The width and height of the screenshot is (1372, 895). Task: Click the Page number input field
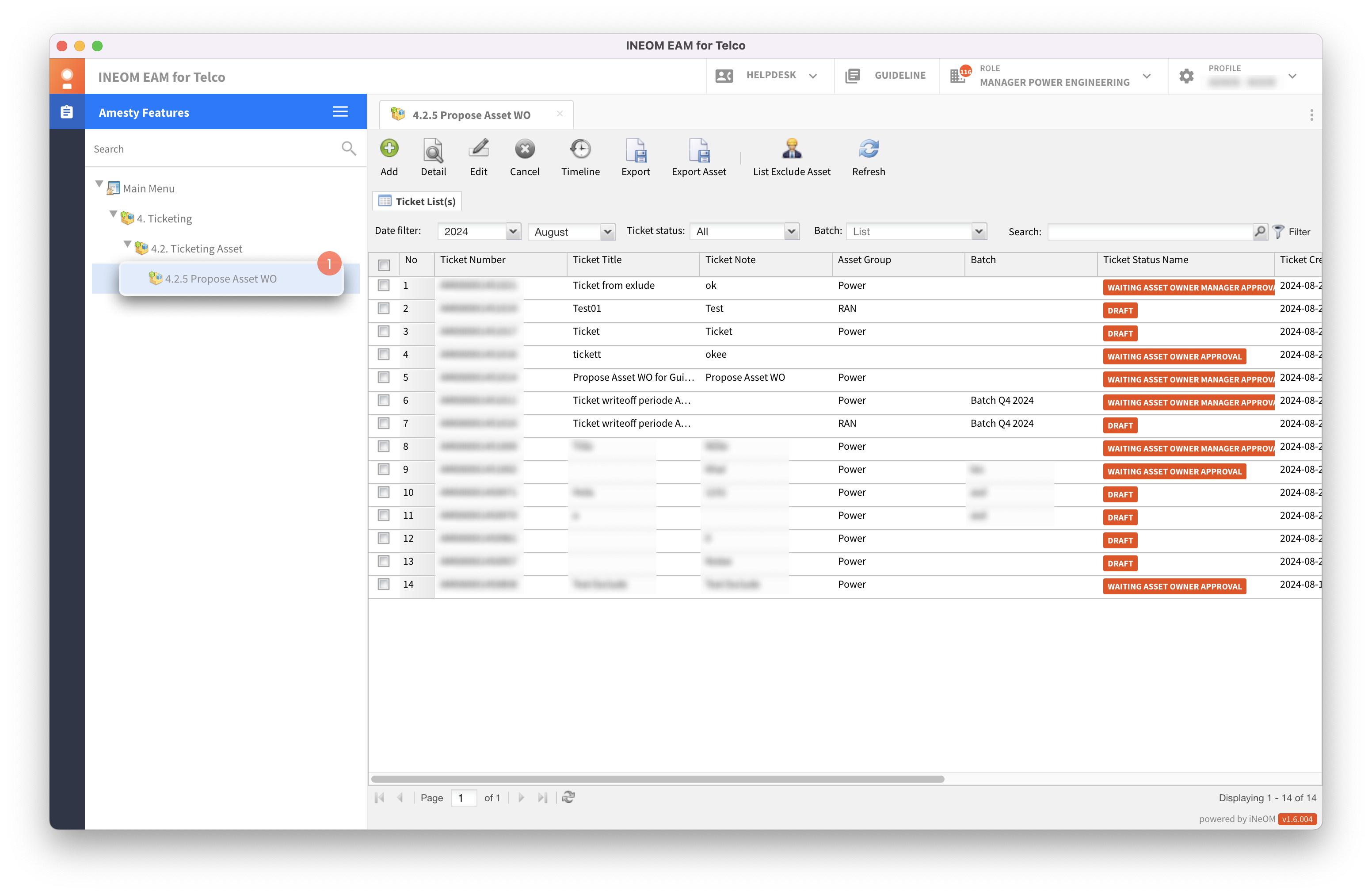[463, 798]
